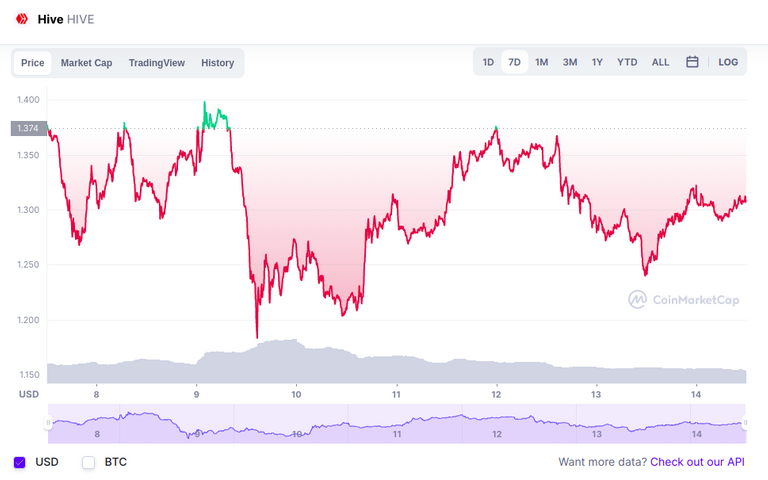Select the 7D time range
This screenshot has width=768, height=480.
tap(514, 62)
